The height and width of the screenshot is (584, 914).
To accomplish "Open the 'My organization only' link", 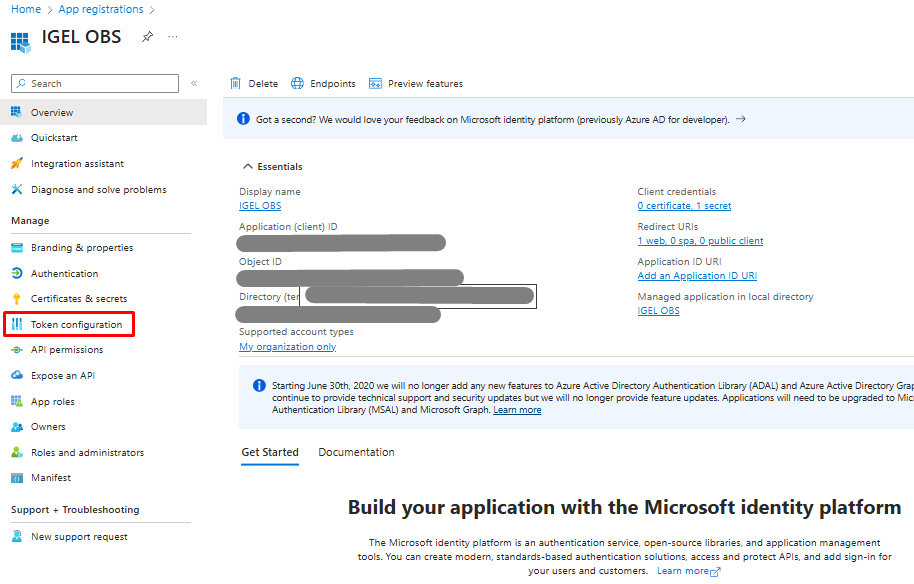I will click(287, 347).
